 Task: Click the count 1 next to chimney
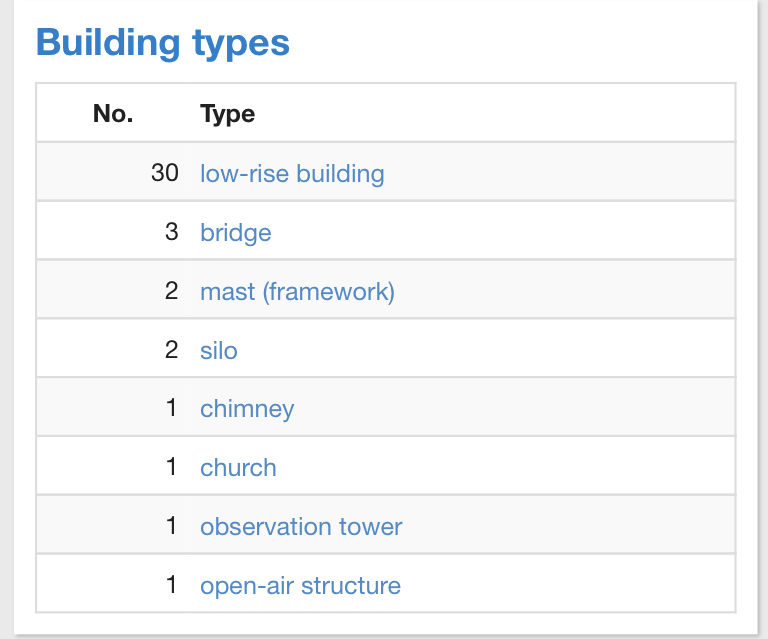point(172,409)
